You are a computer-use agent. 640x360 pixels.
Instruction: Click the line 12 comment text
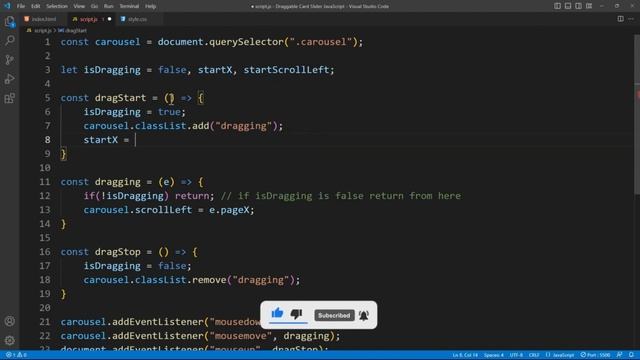coord(341,196)
